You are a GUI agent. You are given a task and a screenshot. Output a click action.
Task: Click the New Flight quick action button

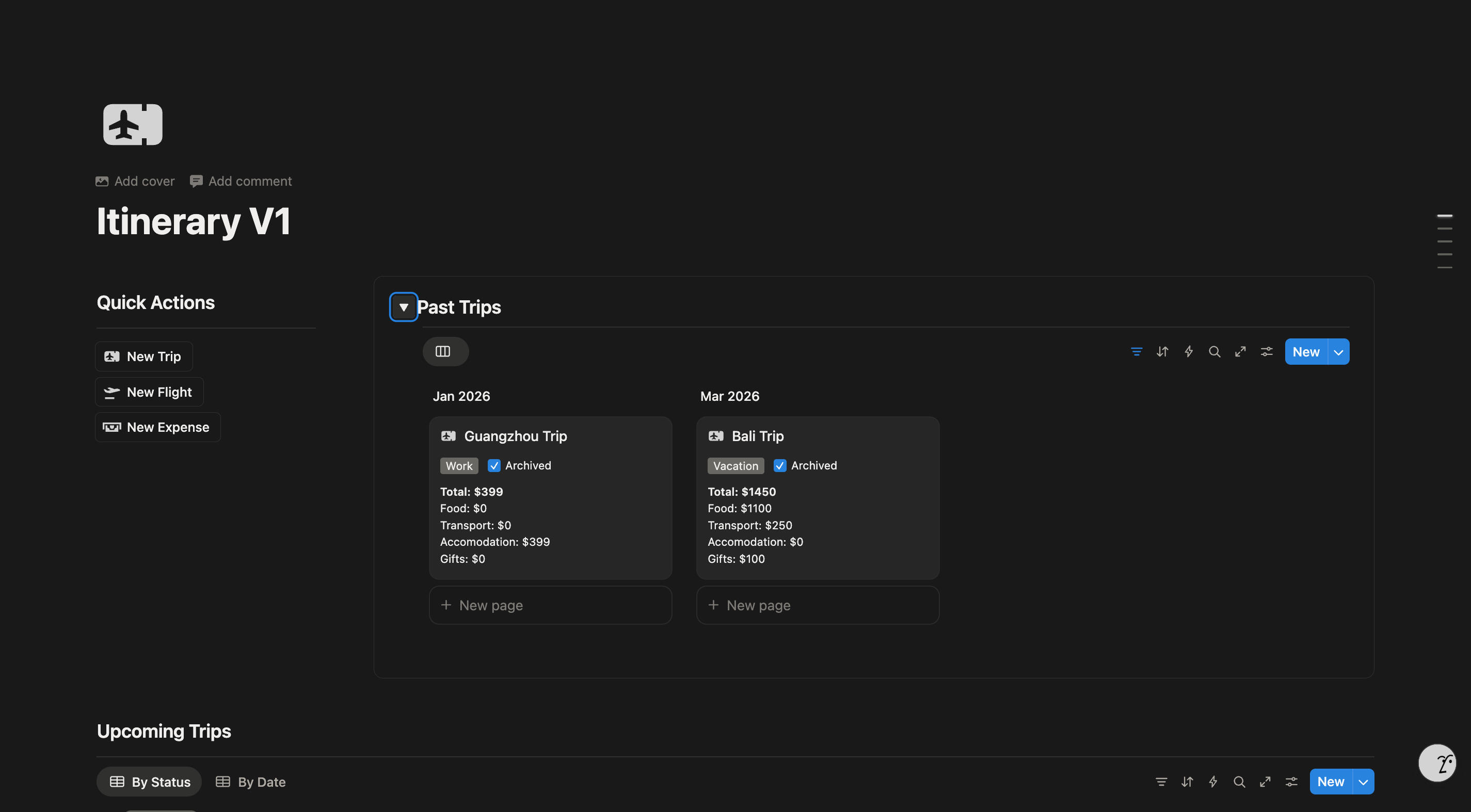click(x=149, y=392)
